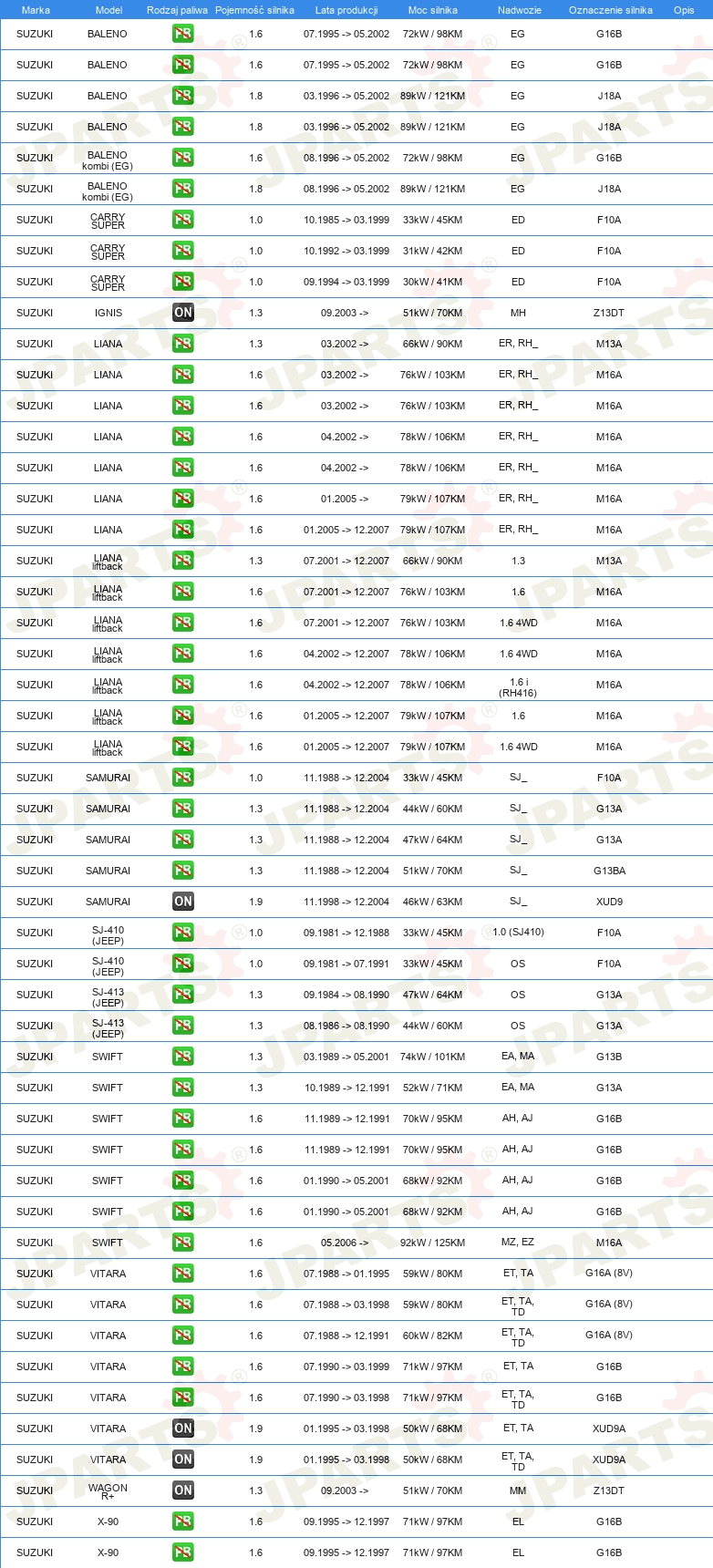This screenshot has width=713, height=1568.
Task: Click the 60kW / 82KM power cell
Action: click(x=433, y=1336)
